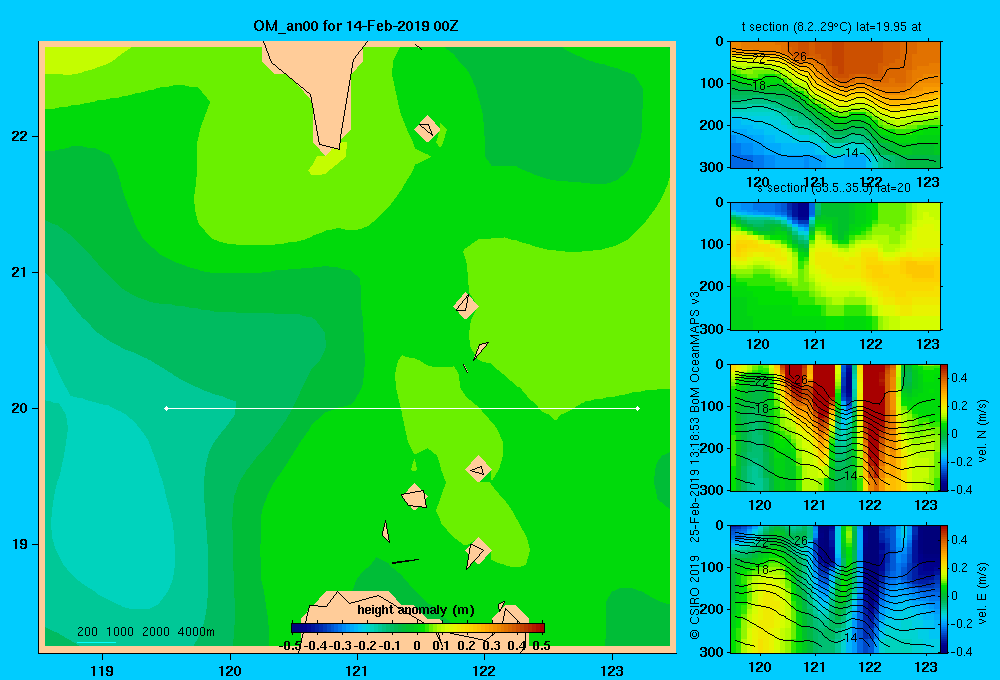The height and width of the screenshot is (680, 1000).
Task: Click depth label '100' on temperature section axis
Action: pos(712,83)
